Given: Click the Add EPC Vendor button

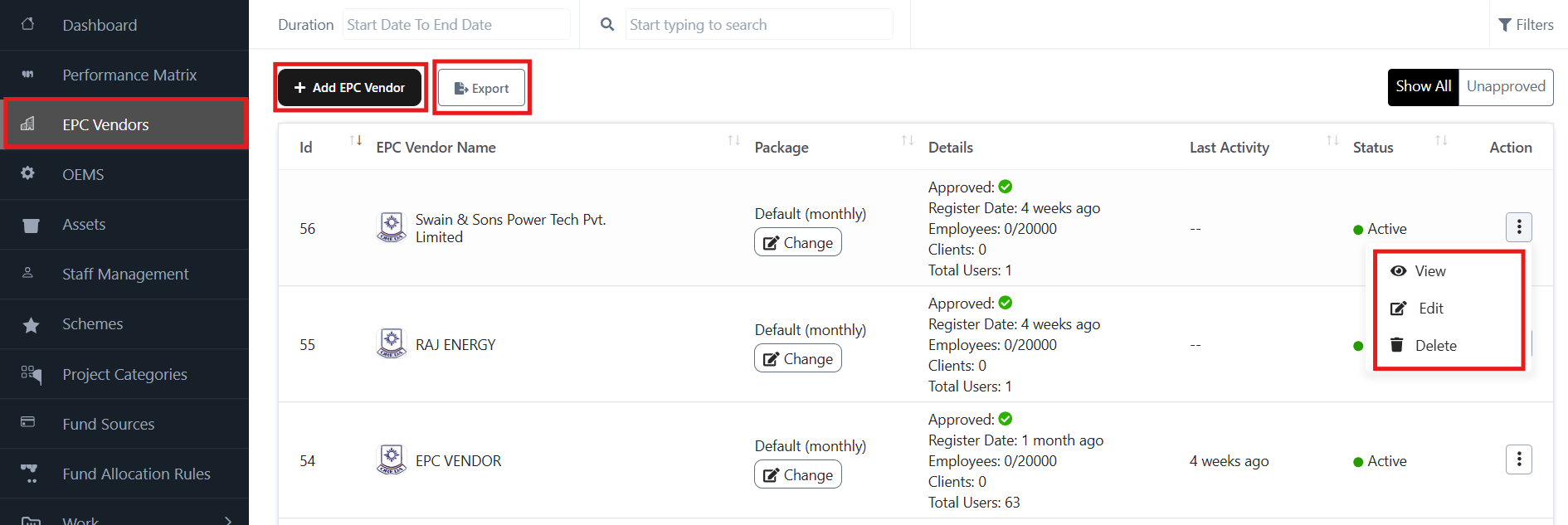Looking at the screenshot, I should click(349, 88).
